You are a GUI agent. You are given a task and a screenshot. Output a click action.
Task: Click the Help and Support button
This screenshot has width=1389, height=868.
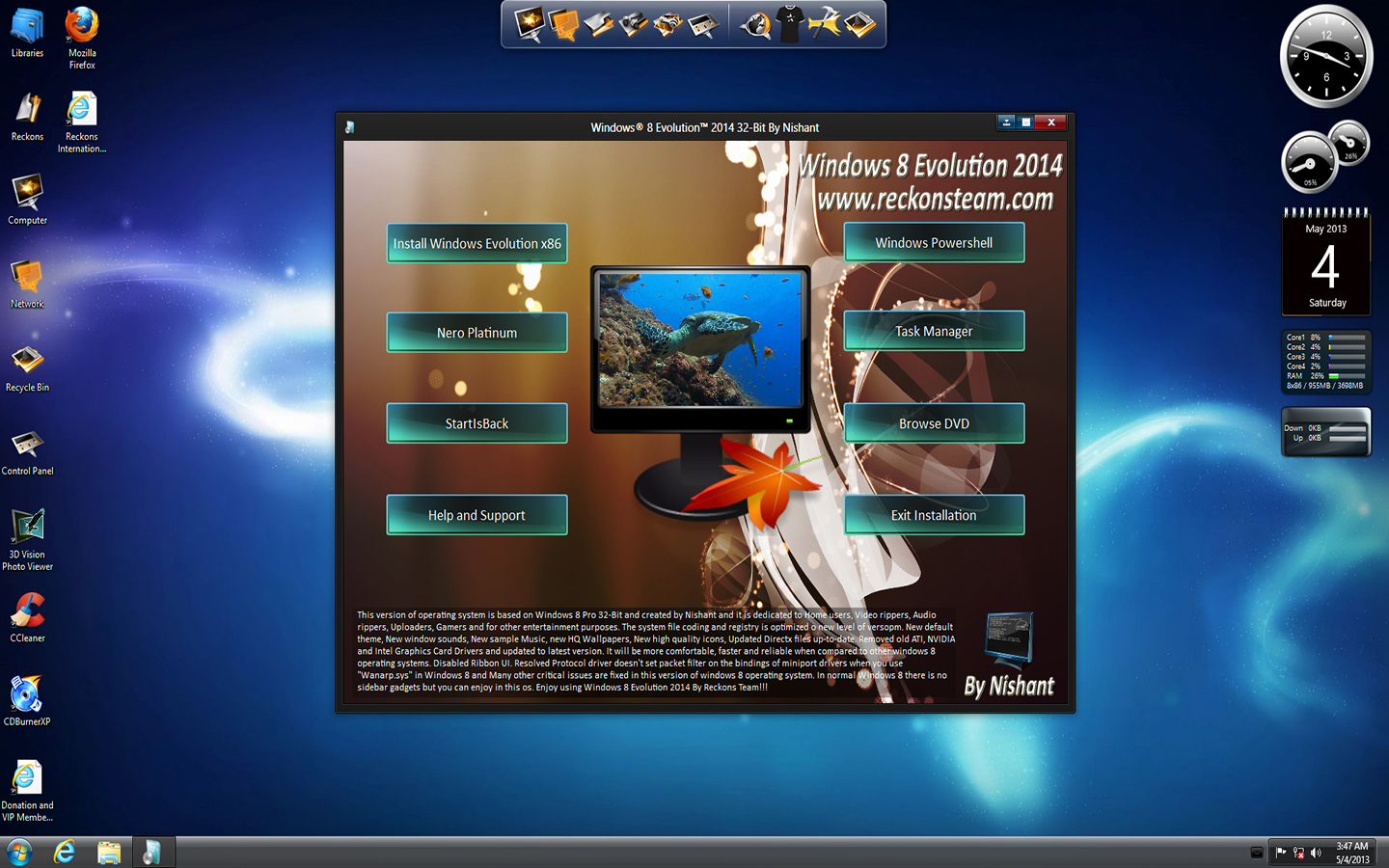[x=477, y=515]
